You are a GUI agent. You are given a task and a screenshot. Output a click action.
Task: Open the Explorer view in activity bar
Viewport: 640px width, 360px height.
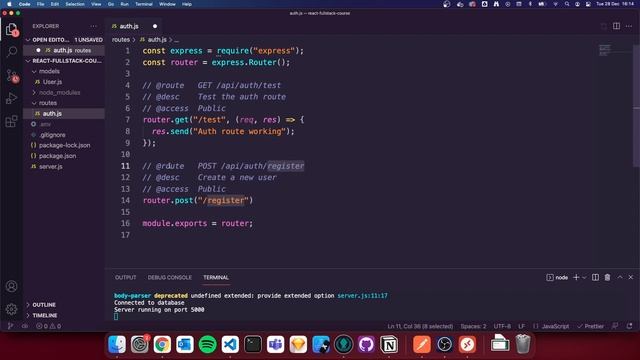pyautogui.click(x=11, y=29)
